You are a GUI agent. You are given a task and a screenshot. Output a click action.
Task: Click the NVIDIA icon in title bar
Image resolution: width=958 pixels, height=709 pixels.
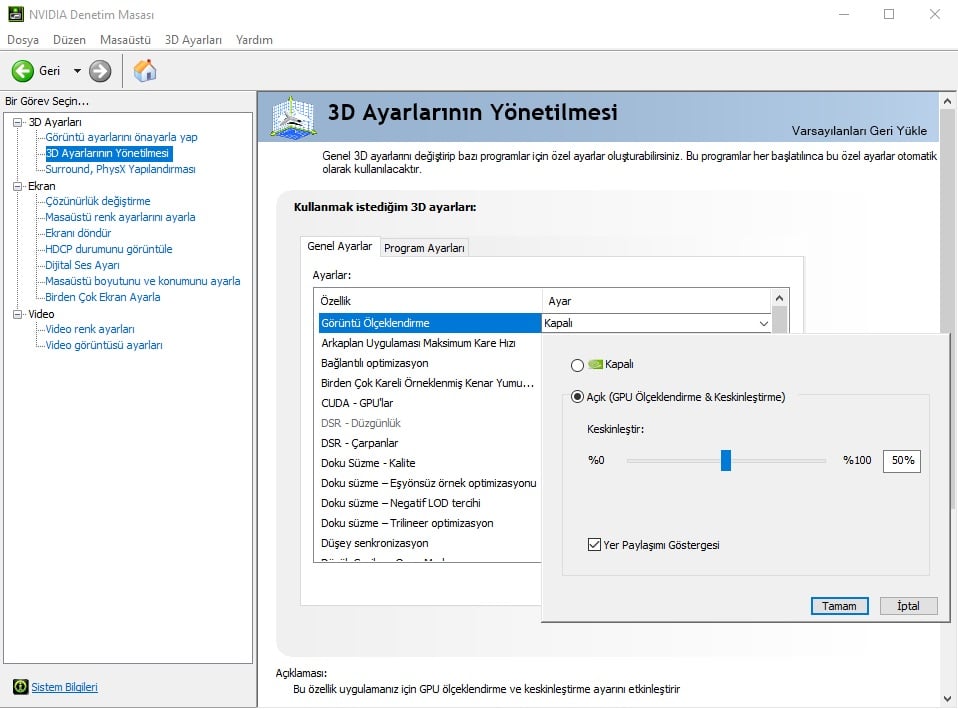pyautogui.click(x=16, y=14)
